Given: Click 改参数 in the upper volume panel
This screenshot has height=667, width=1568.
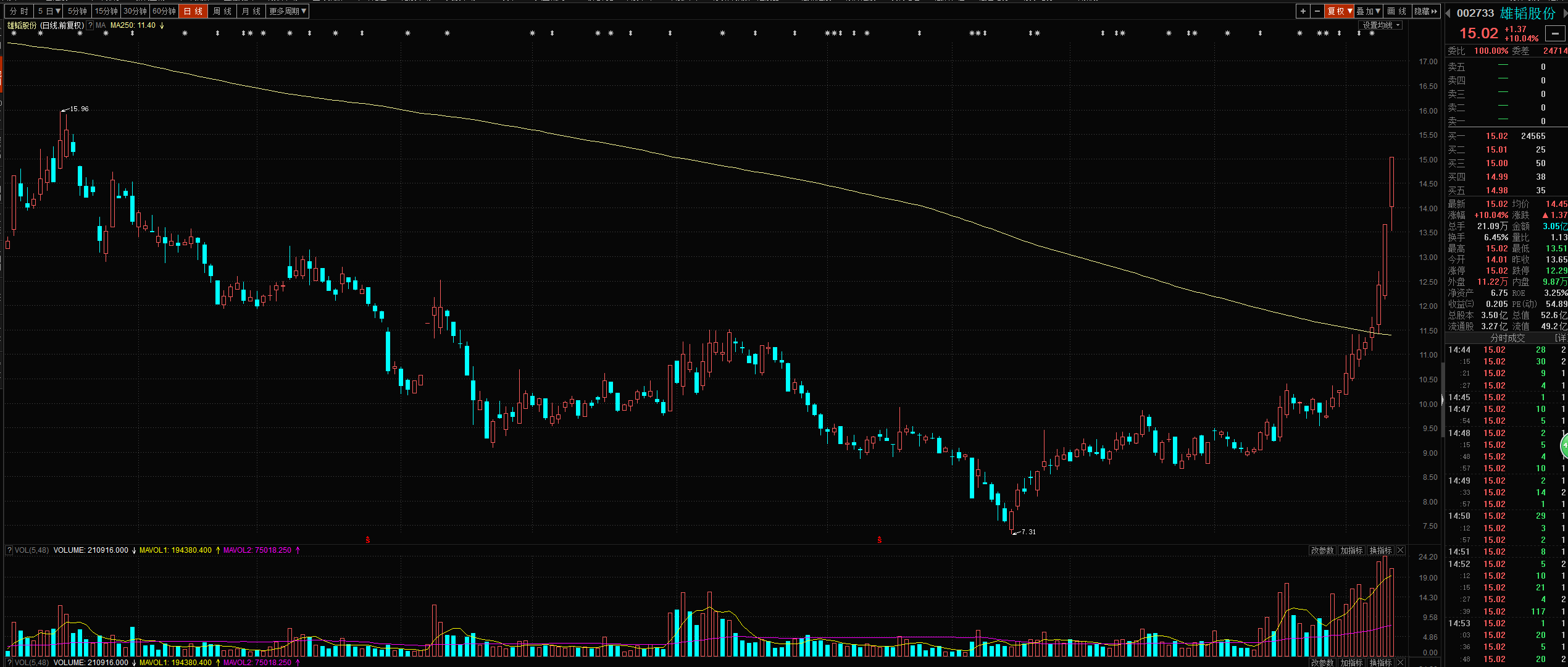Looking at the screenshot, I should coord(1322,550).
